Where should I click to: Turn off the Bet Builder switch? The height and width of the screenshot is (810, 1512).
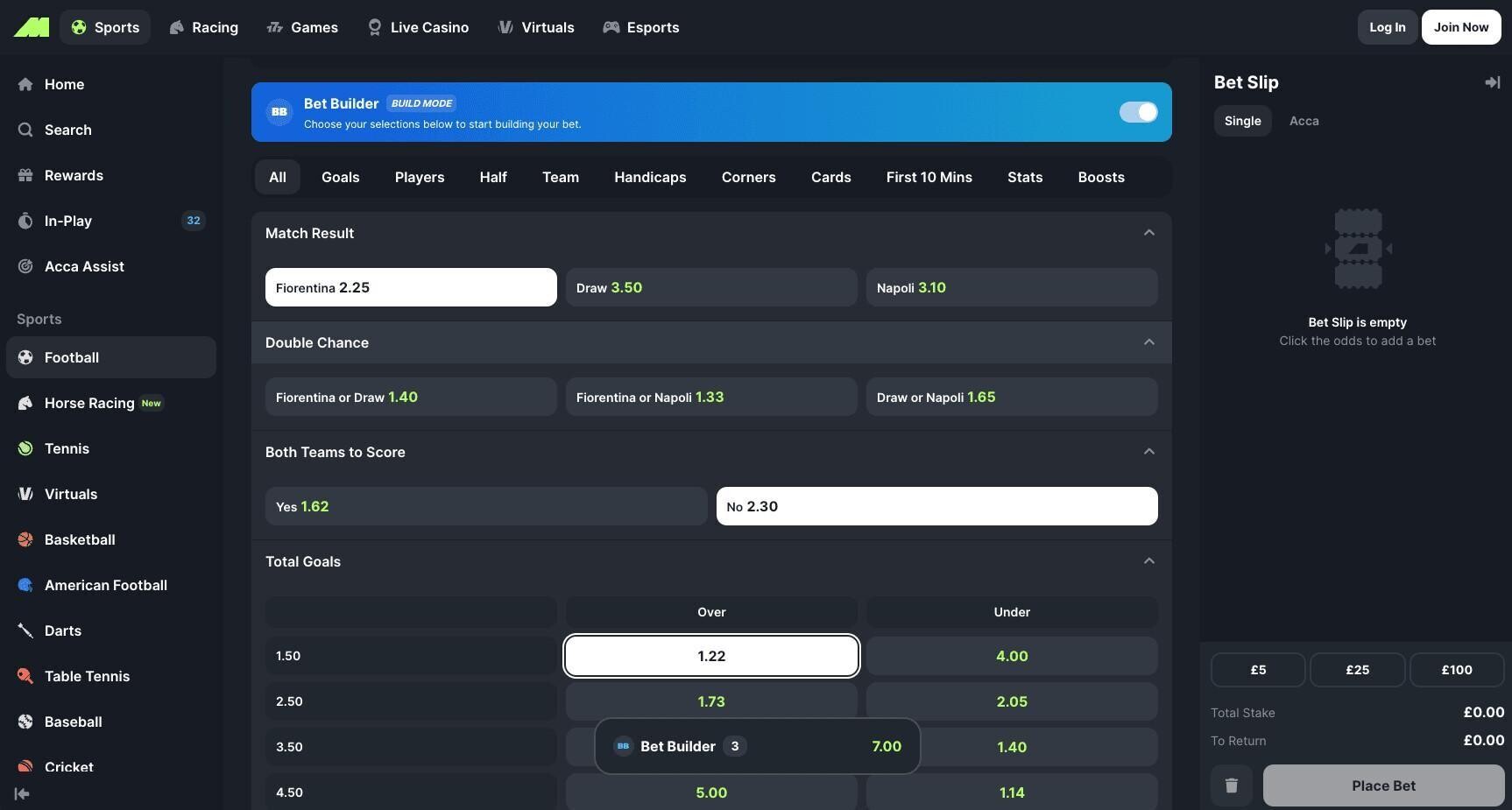1138,112
